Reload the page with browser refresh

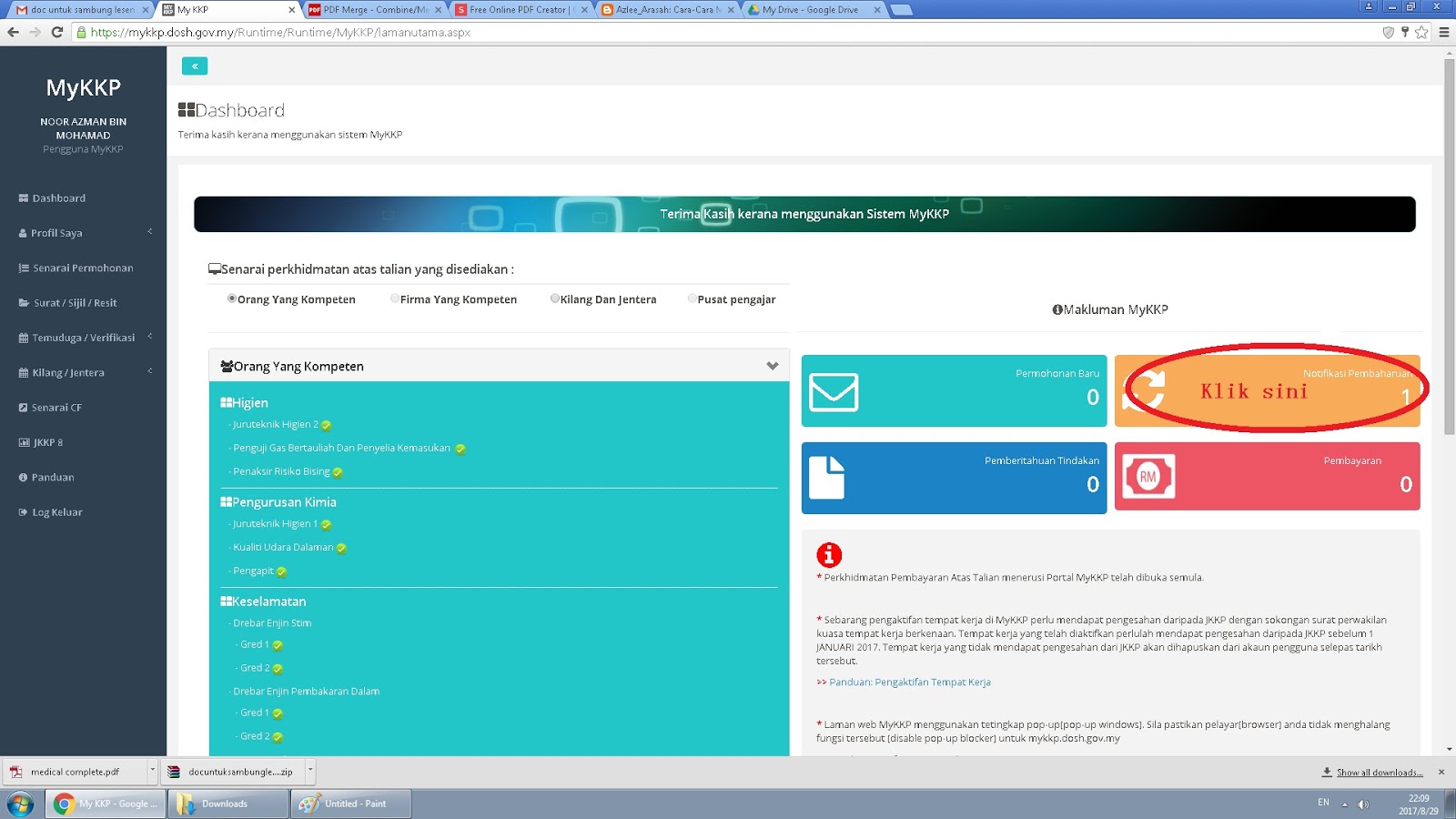tap(56, 32)
